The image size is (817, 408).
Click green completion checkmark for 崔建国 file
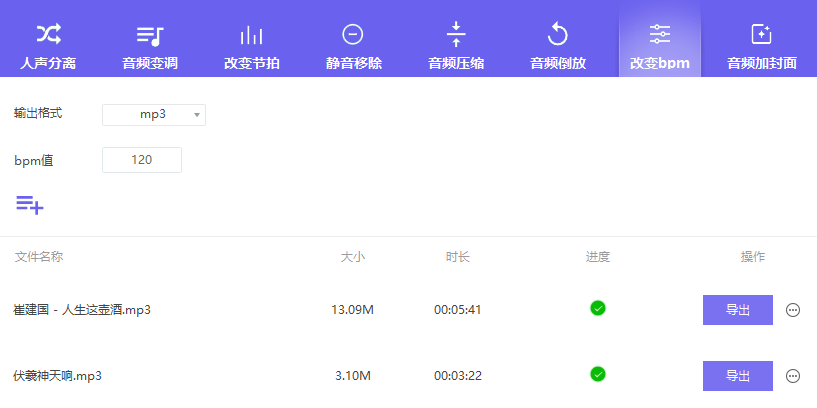point(598,308)
